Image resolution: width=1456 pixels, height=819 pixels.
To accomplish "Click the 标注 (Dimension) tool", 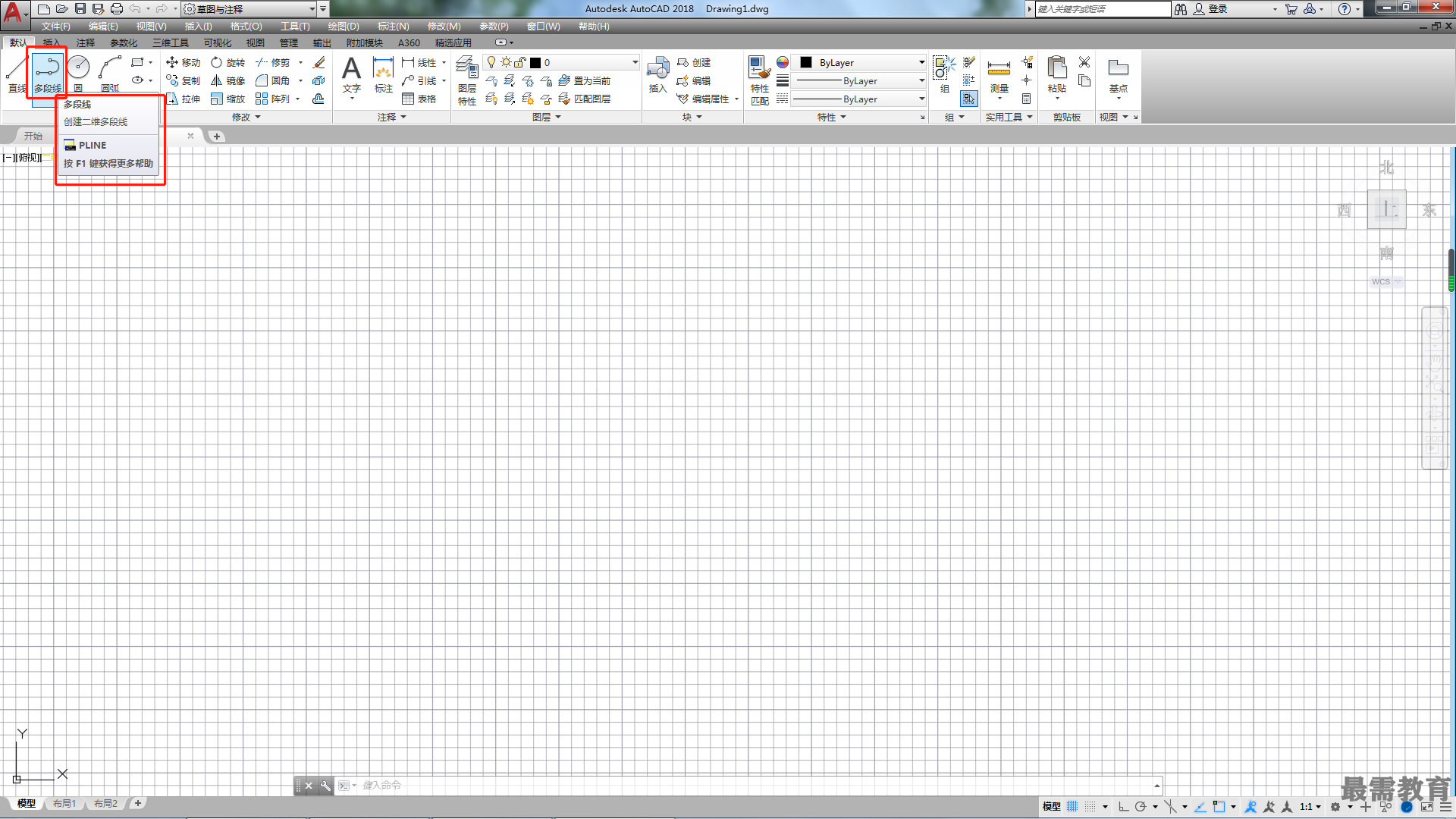I will click(384, 74).
